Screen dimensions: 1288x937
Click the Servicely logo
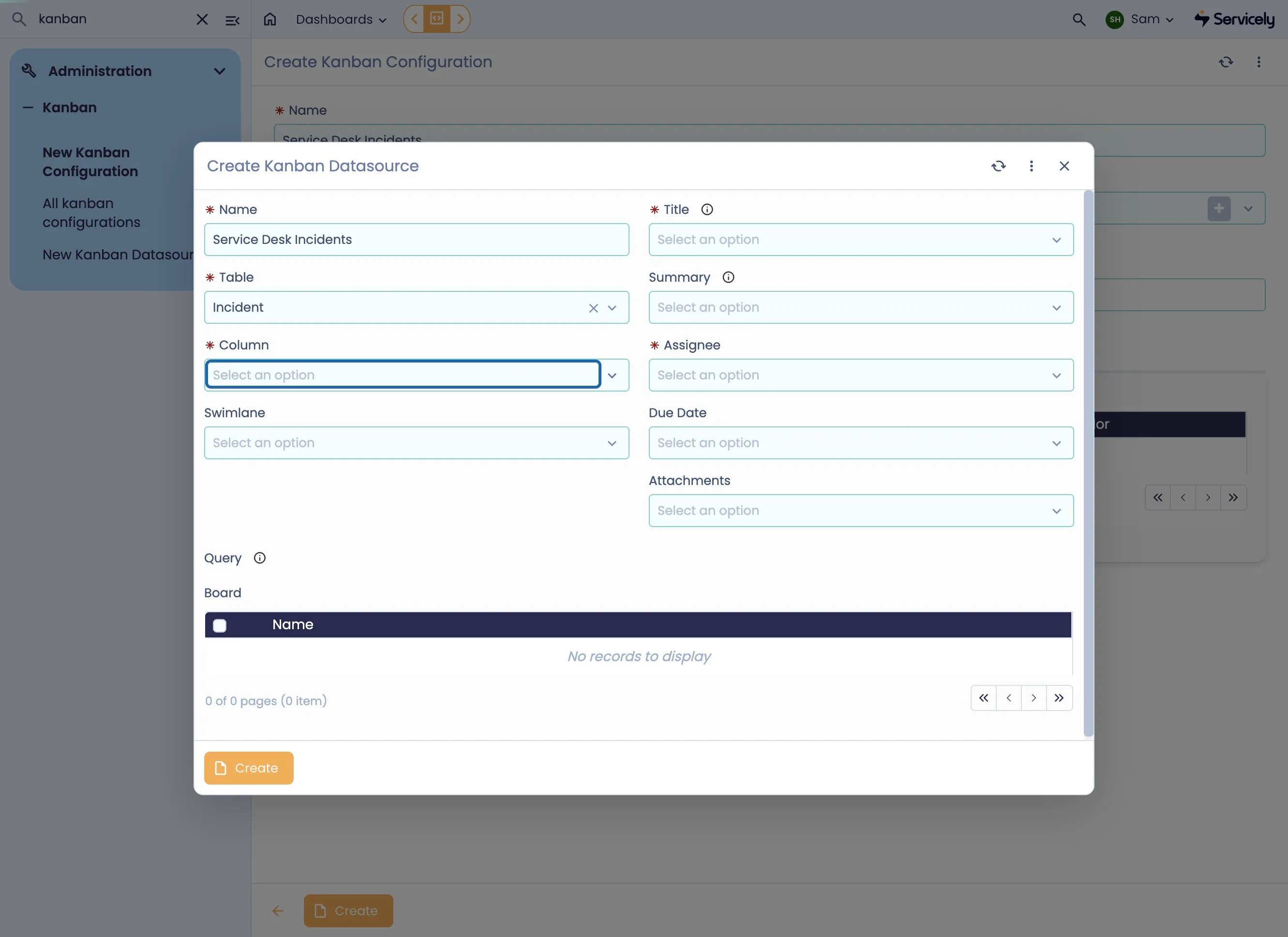coord(1235,19)
